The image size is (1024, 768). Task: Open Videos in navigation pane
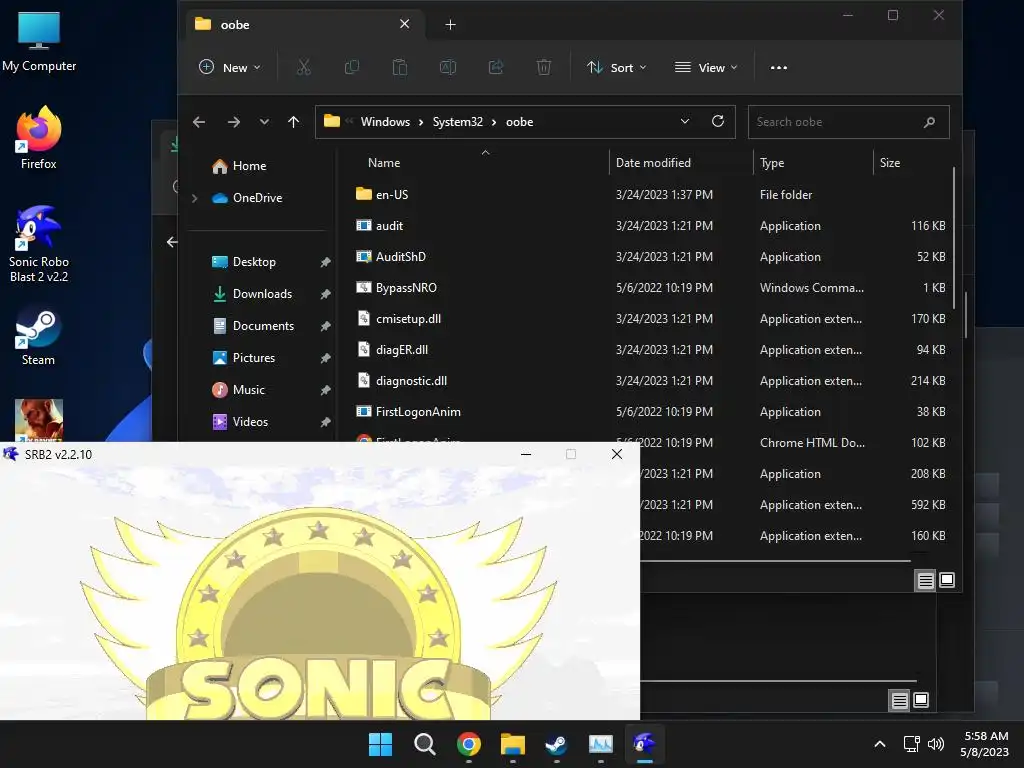tap(250, 422)
